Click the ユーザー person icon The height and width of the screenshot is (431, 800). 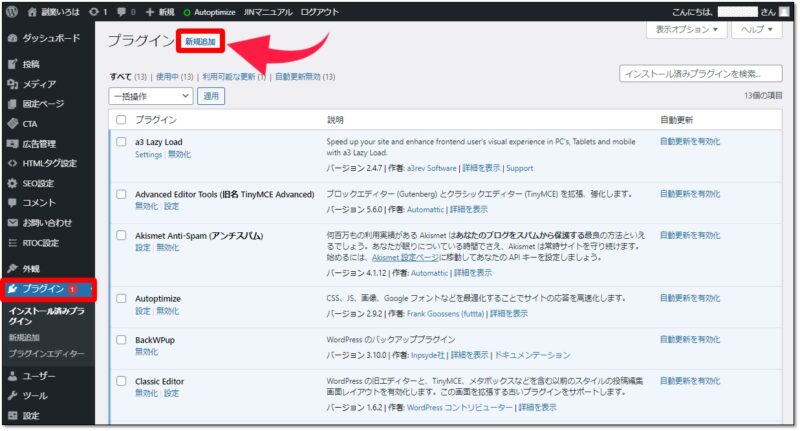[13, 376]
